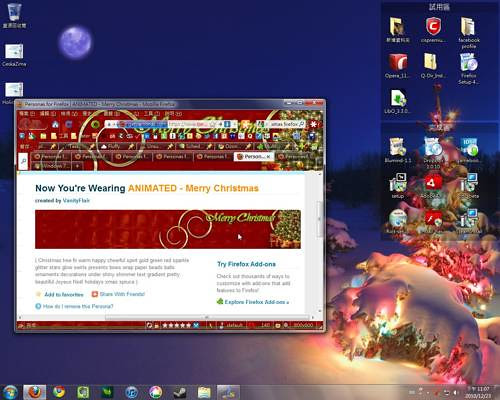Bookmark this page with the star icon
Screen dimensions: 500x400
click(x=212, y=124)
